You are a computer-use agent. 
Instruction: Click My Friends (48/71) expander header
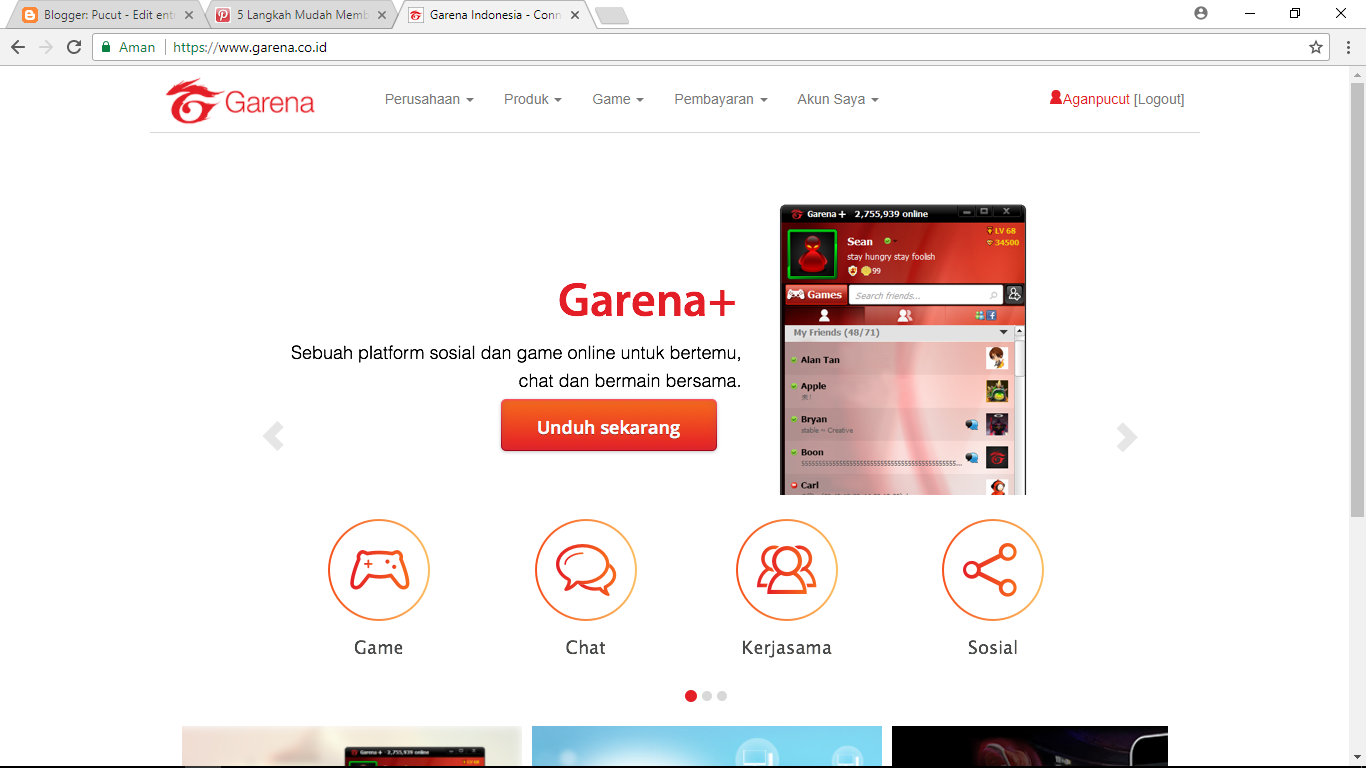point(900,332)
